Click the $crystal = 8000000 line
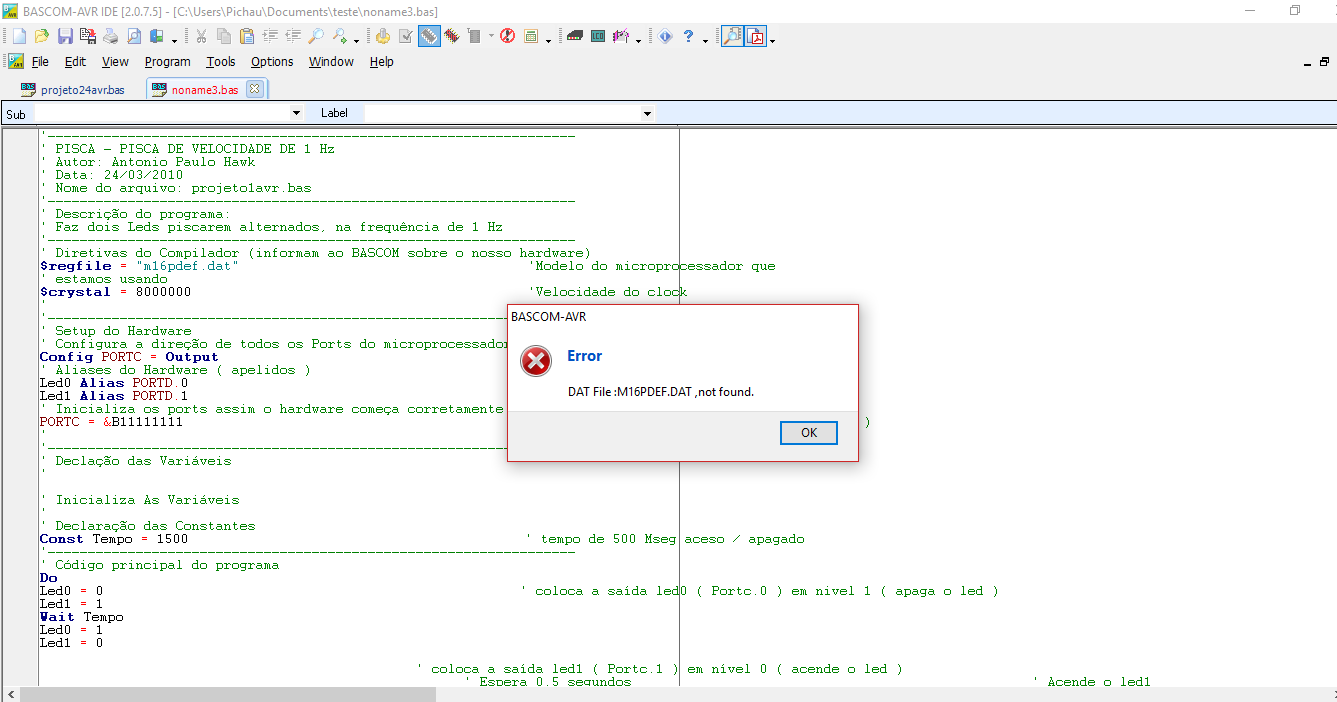This screenshot has width=1337, height=702. click(115, 292)
